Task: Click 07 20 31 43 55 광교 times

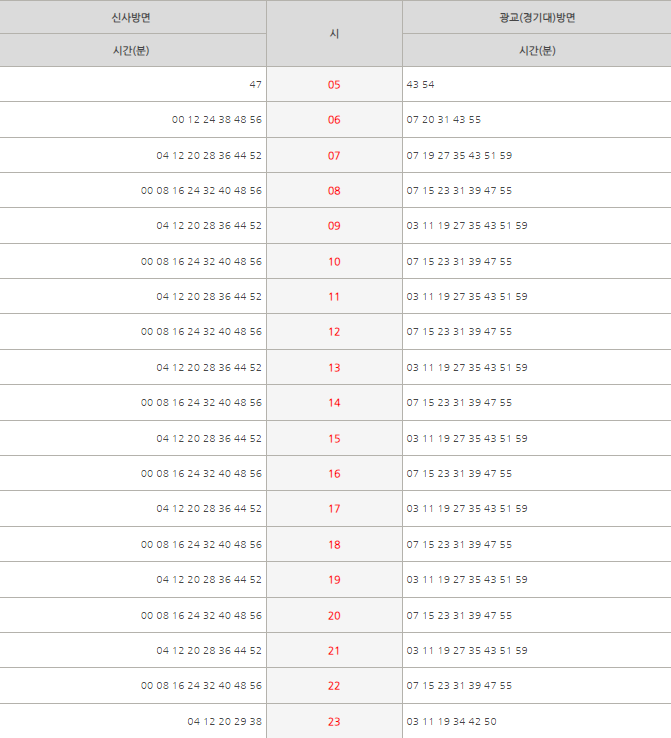Action: pyautogui.click(x=444, y=120)
